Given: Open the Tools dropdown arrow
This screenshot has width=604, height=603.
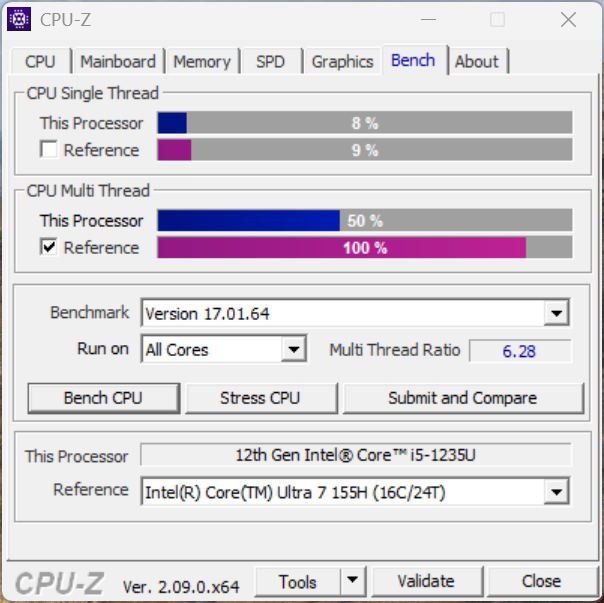Looking at the screenshot, I should tap(352, 580).
